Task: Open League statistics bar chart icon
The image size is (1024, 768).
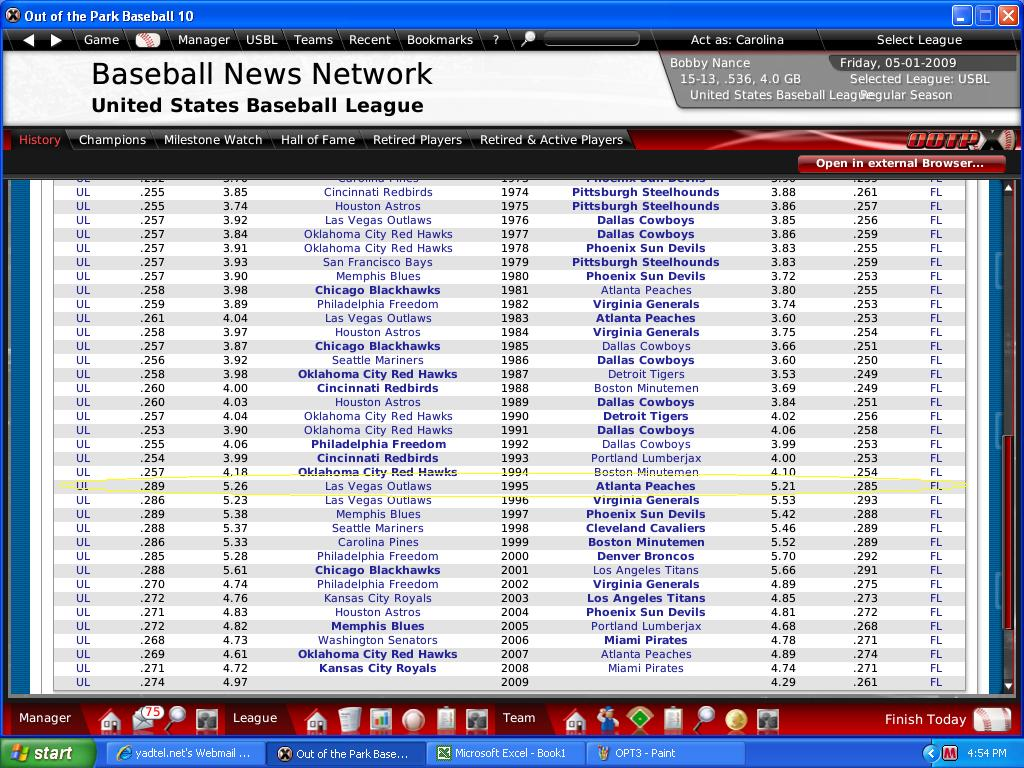Action: [x=381, y=719]
